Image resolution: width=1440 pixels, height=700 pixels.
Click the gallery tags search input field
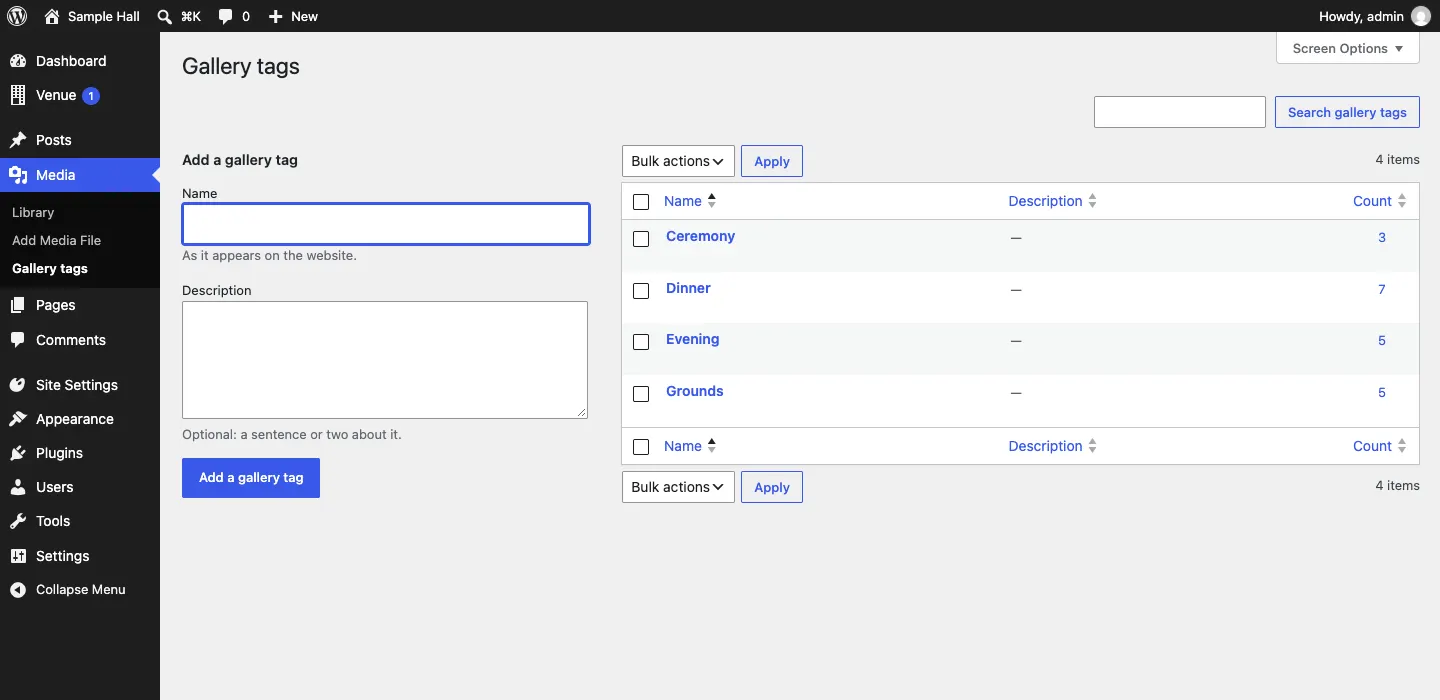coord(1180,112)
